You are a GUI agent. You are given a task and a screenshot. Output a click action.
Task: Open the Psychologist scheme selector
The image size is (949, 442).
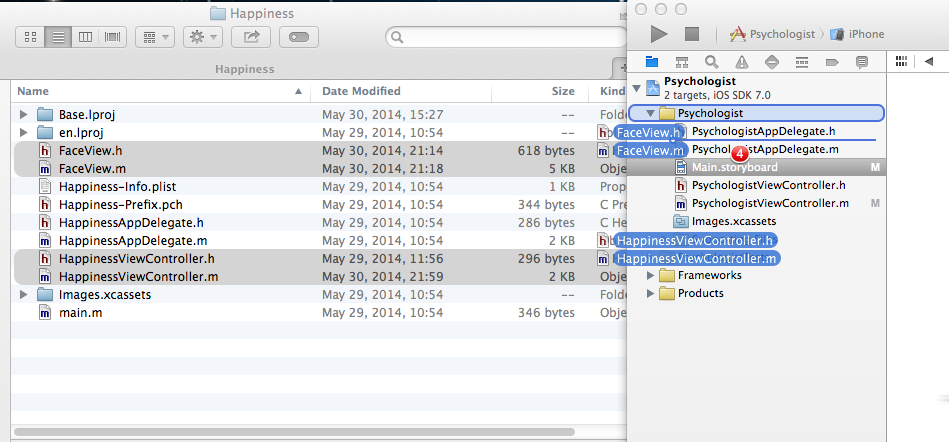click(x=773, y=34)
